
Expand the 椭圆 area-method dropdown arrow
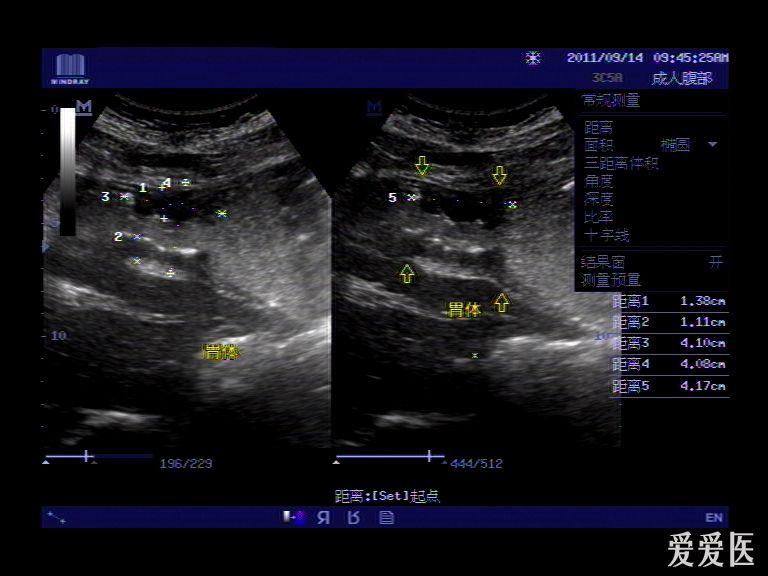713,145
